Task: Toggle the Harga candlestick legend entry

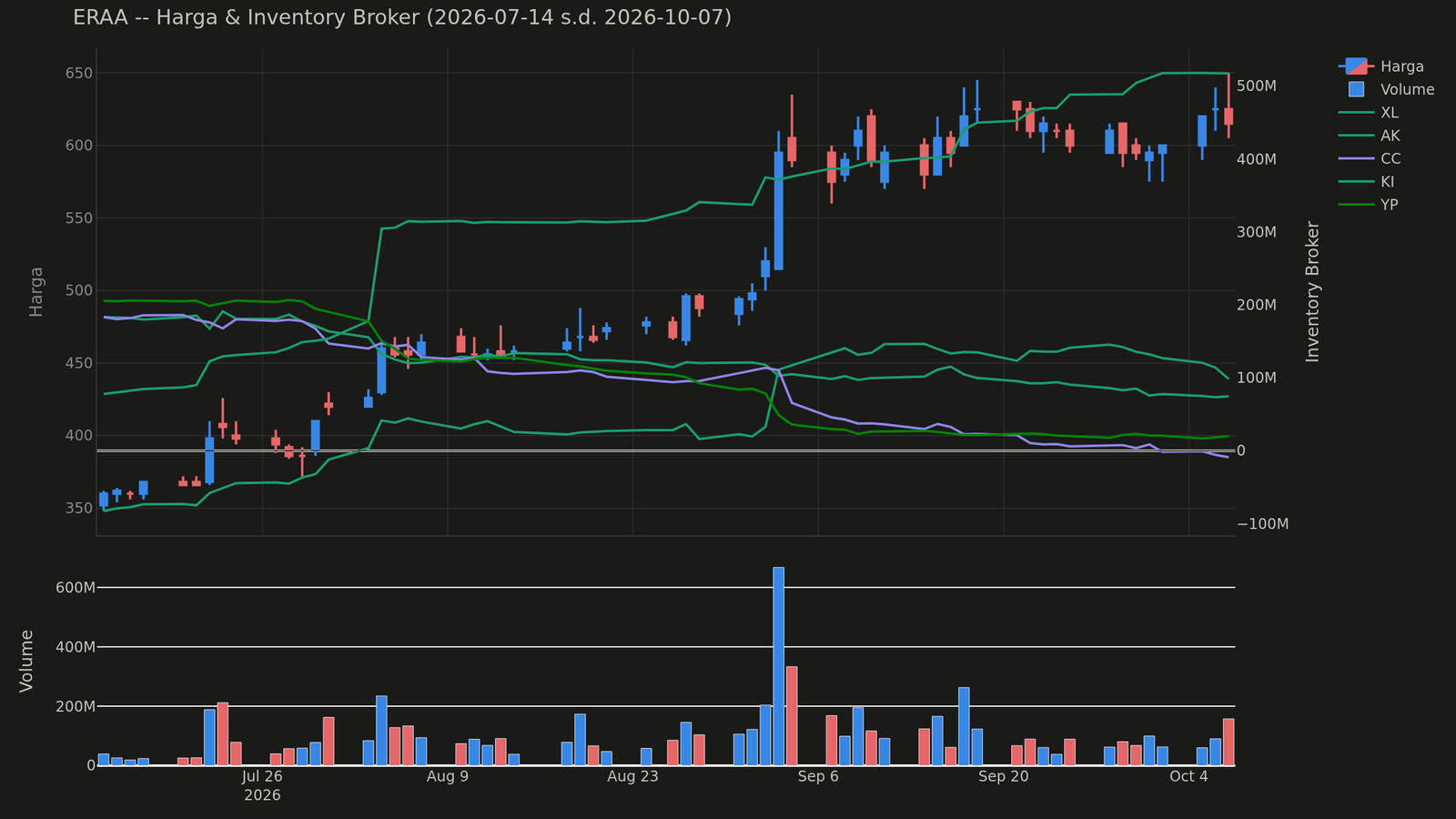Action: pyautogui.click(x=1380, y=66)
